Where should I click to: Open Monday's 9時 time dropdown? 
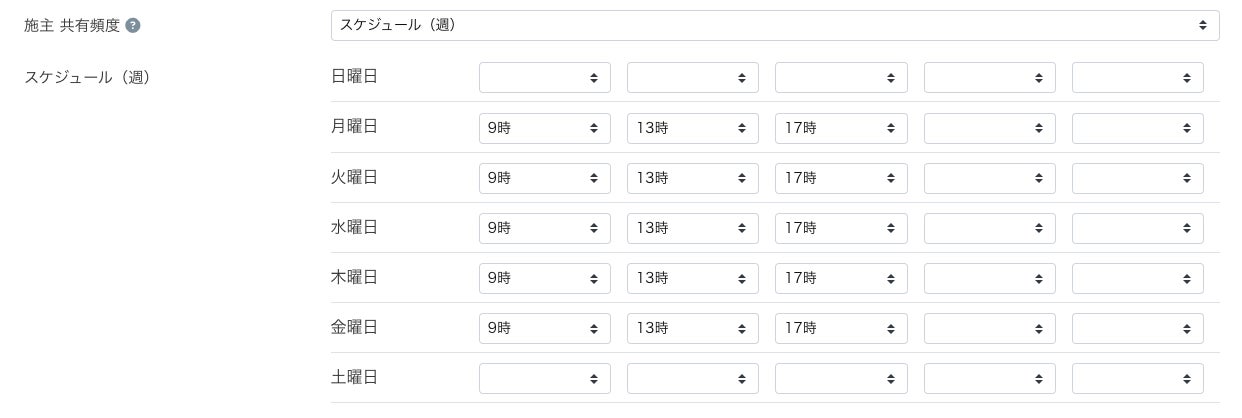point(544,128)
